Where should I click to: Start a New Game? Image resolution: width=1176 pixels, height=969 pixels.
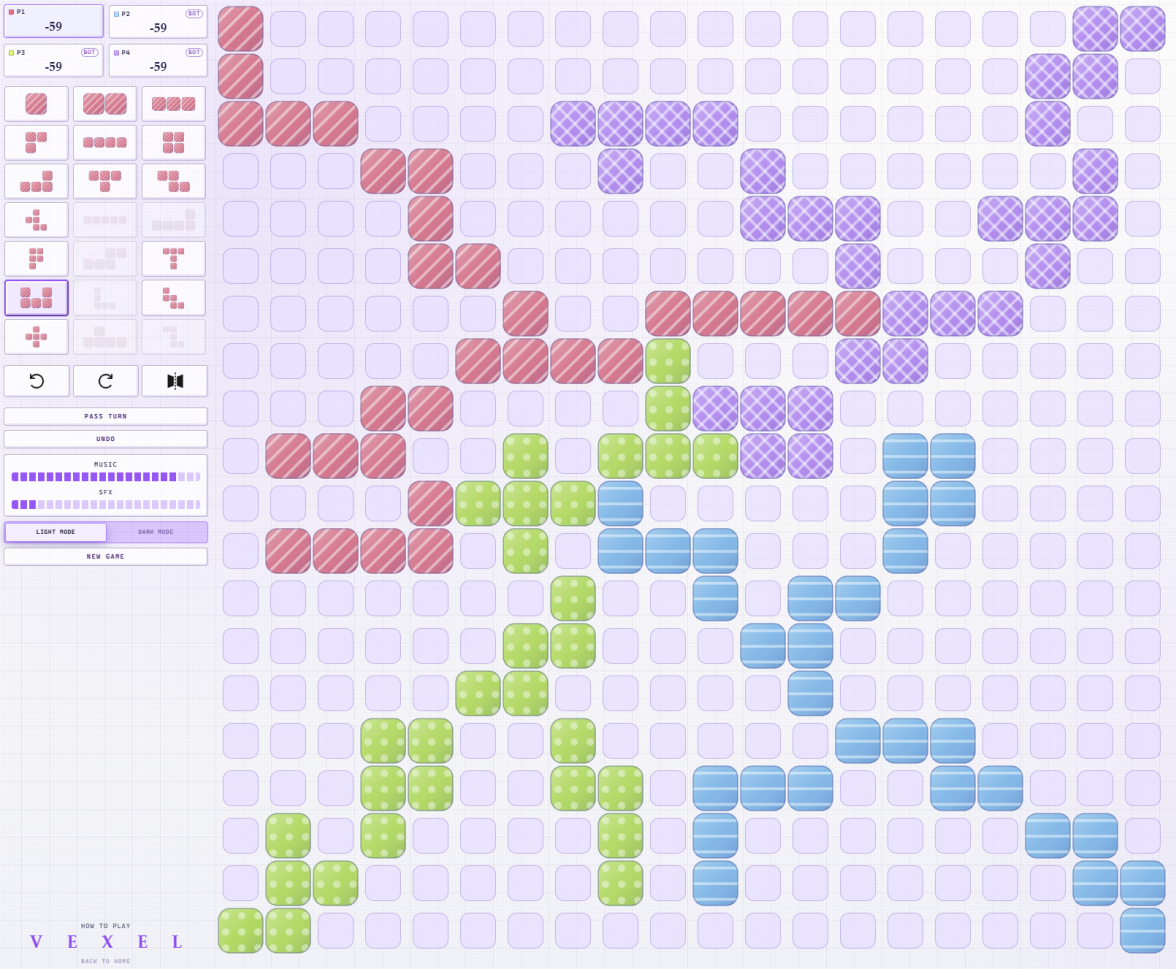point(105,556)
